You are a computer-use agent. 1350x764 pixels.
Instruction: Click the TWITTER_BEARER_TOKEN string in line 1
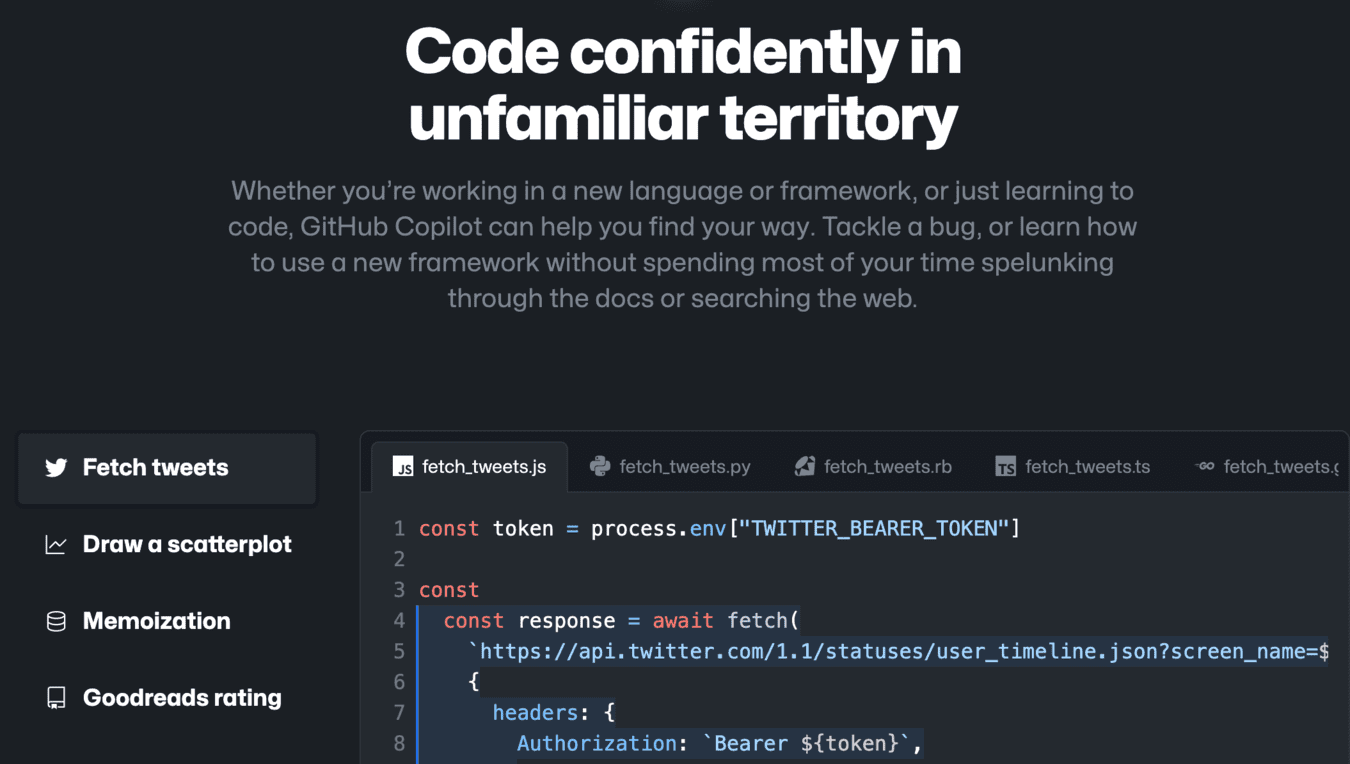click(874, 528)
